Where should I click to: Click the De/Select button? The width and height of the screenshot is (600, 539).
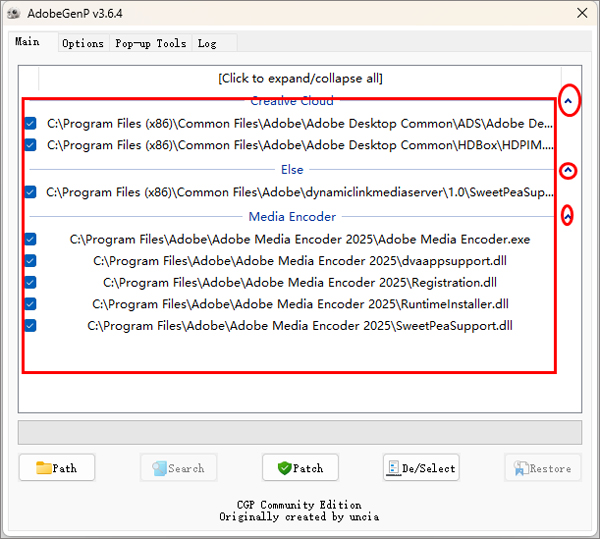point(421,467)
